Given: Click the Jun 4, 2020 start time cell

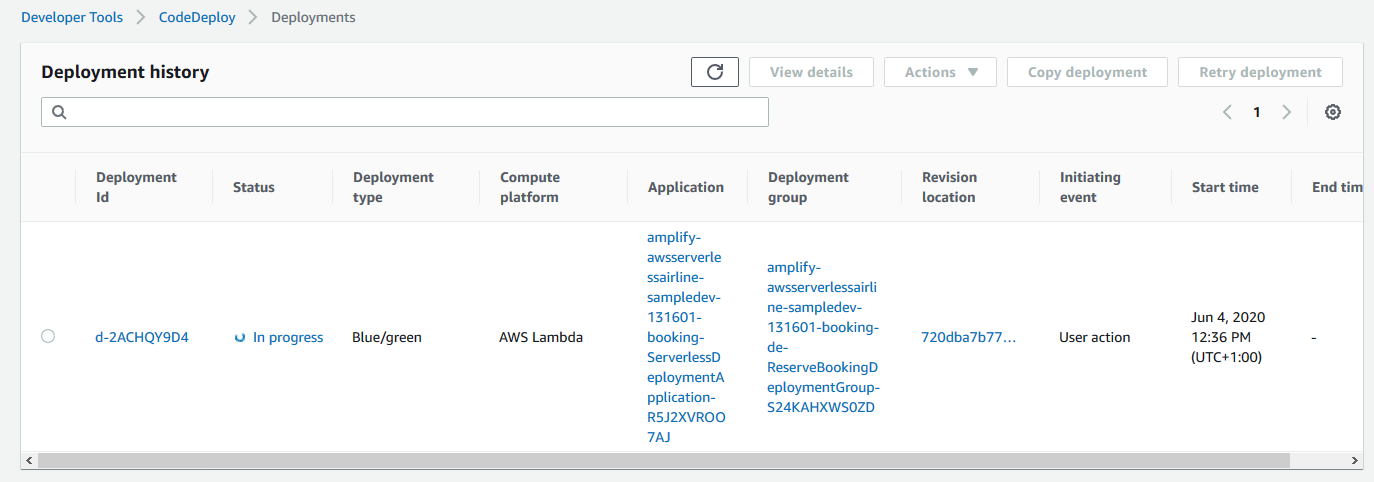Looking at the screenshot, I should [1228, 337].
